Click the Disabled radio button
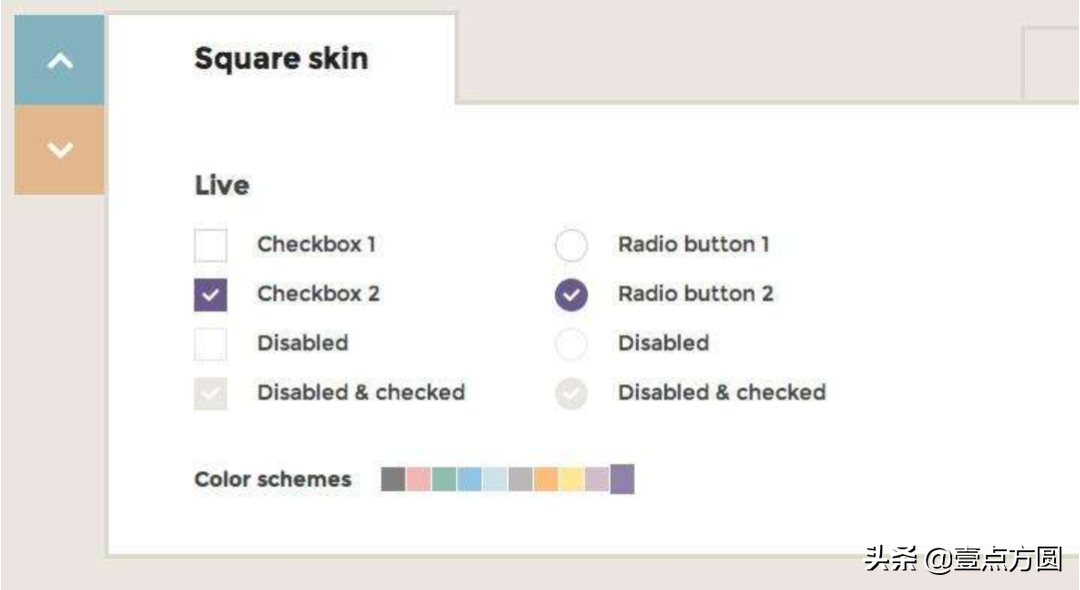 click(571, 344)
